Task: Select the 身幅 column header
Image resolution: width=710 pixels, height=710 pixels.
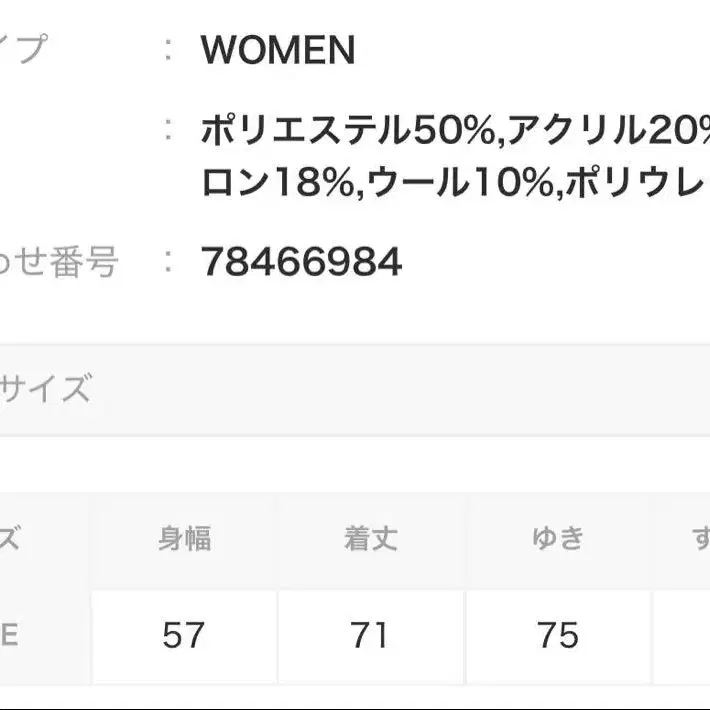Action: pyautogui.click(x=185, y=540)
